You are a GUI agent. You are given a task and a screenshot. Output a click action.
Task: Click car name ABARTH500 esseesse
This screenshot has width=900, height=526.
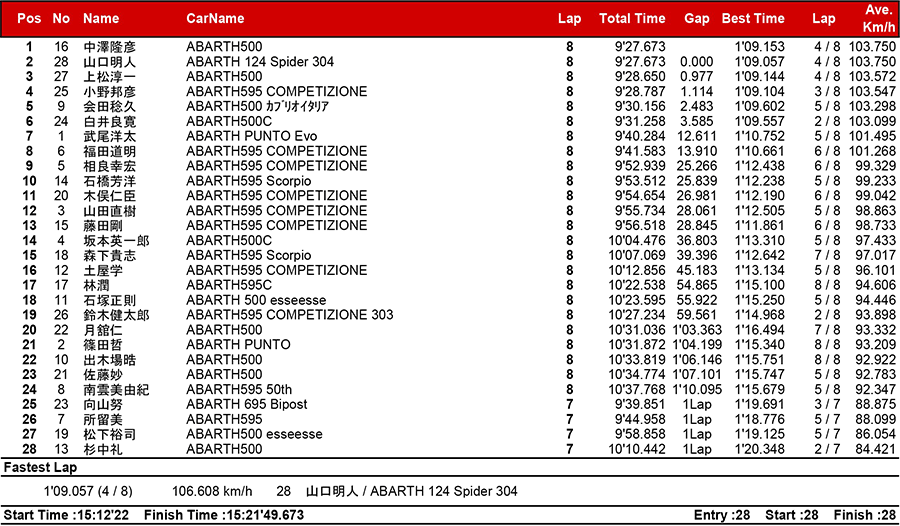254,435
